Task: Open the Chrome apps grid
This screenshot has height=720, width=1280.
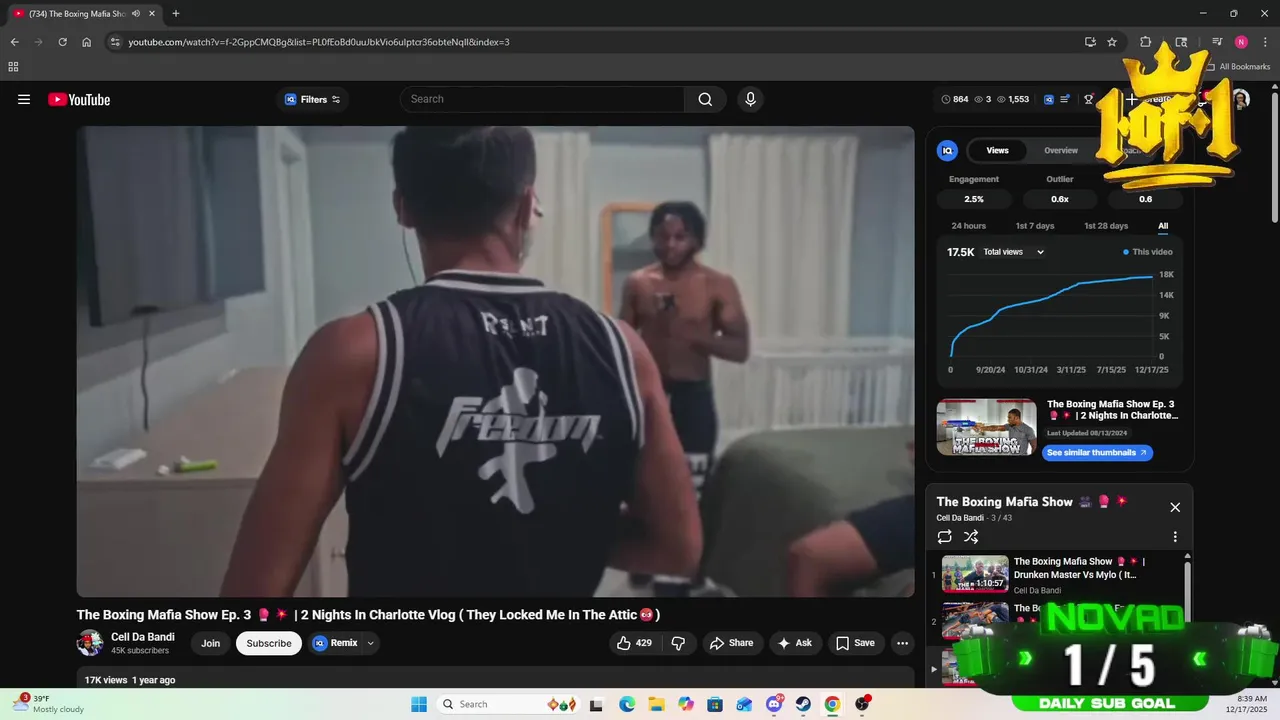Action: [13, 67]
